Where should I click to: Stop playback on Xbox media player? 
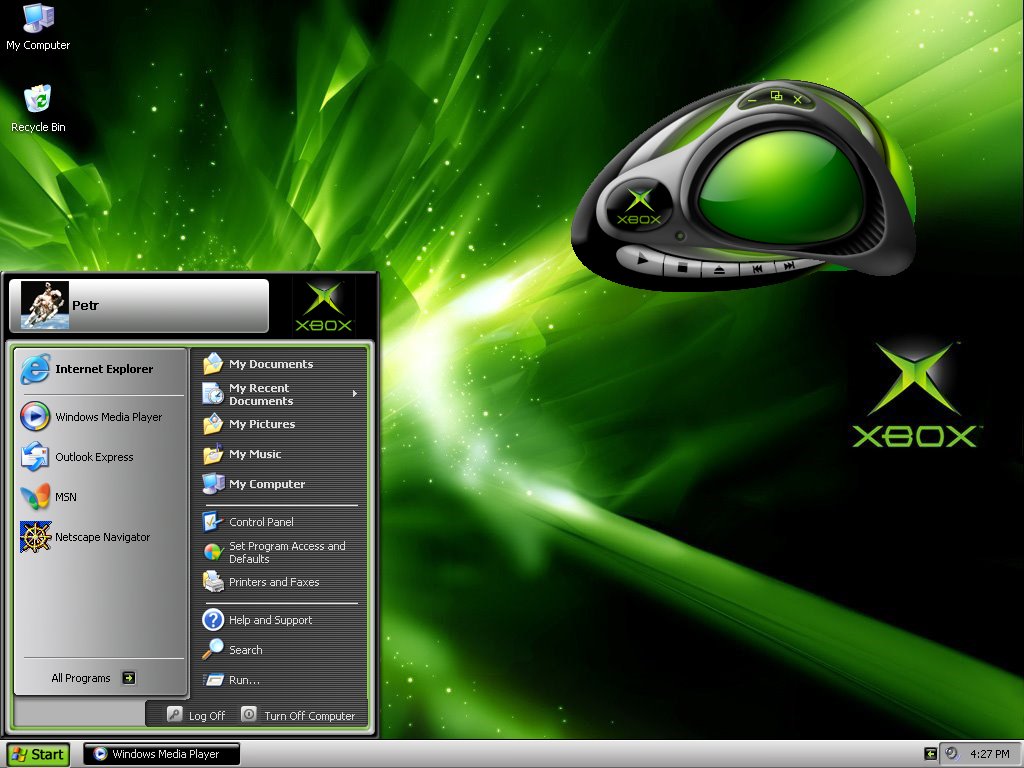click(x=682, y=267)
